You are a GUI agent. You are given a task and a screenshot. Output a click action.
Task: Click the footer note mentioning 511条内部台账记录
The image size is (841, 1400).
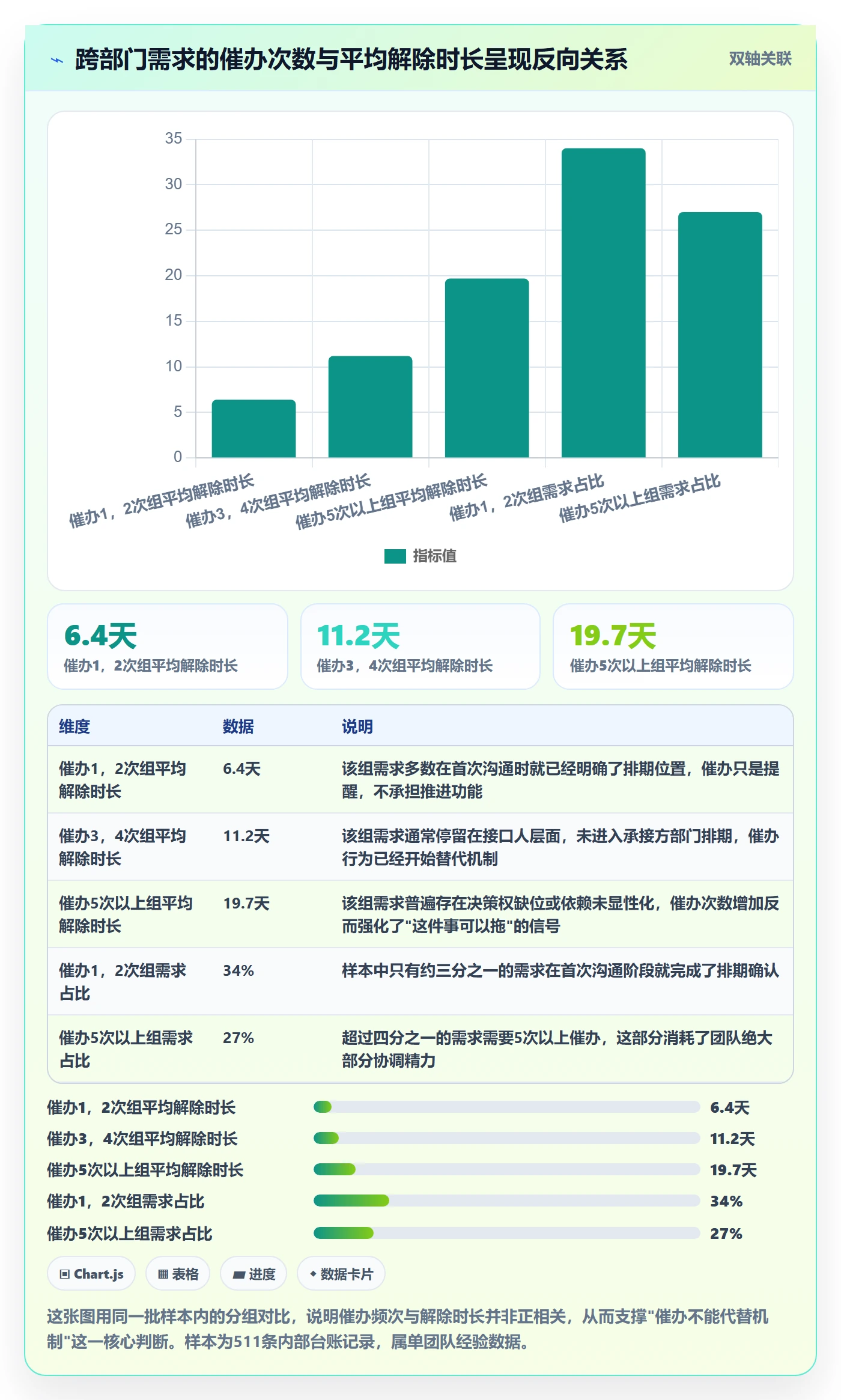pyautogui.click(x=408, y=1329)
